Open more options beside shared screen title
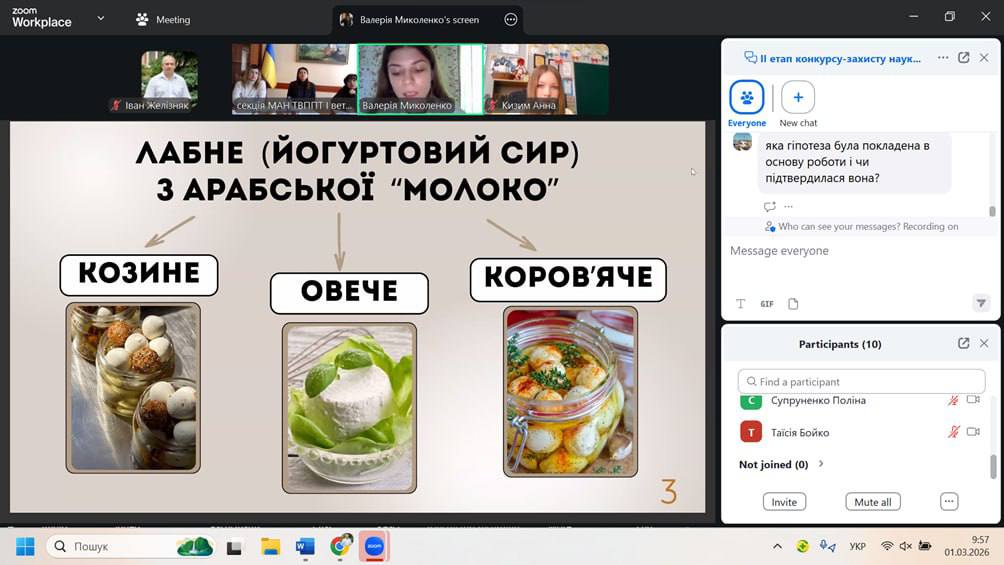The height and width of the screenshot is (565, 1004). pyautogui.click(x=511, y=19)
